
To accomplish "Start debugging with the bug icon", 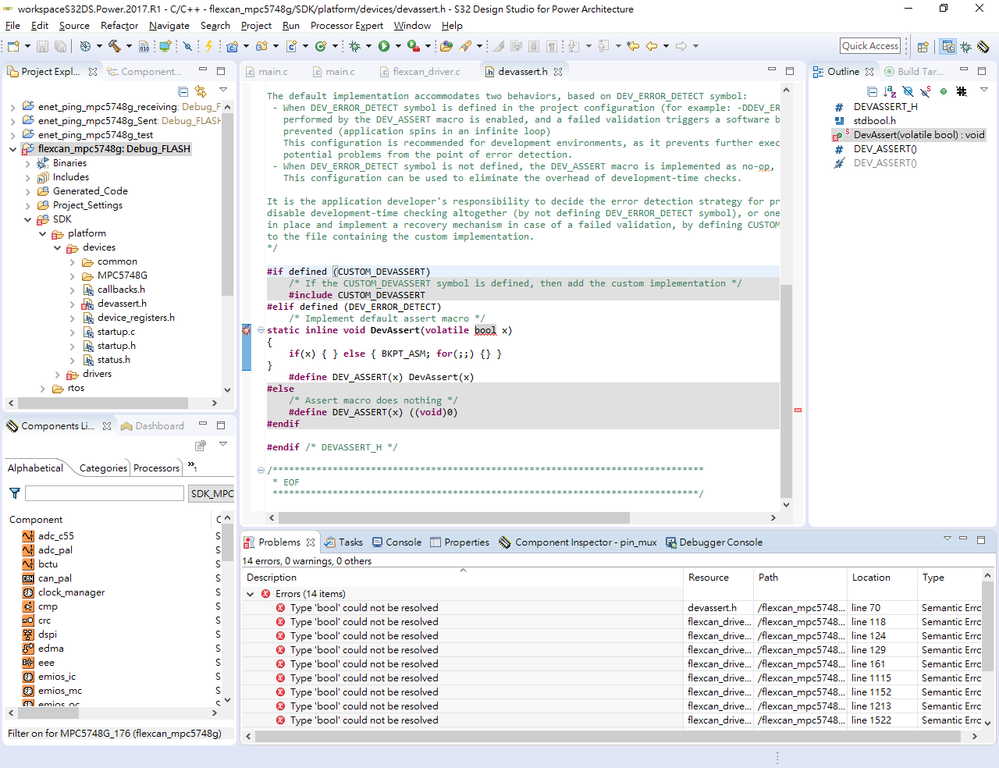I will coord(354,46).
